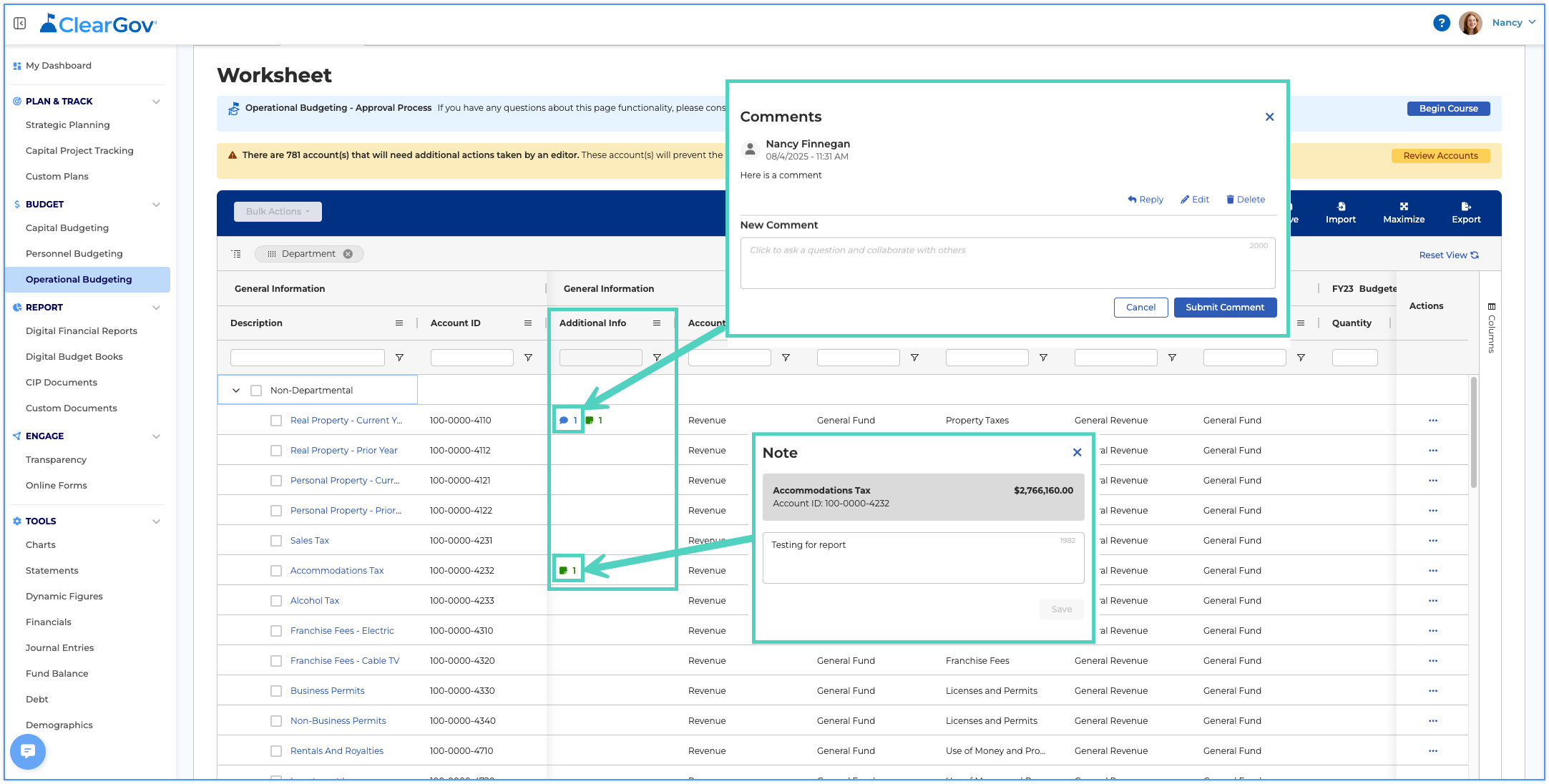This screenshot has height=784, width=1549.
Task: Click the Submit Comment button
Action: [1225, 308]
